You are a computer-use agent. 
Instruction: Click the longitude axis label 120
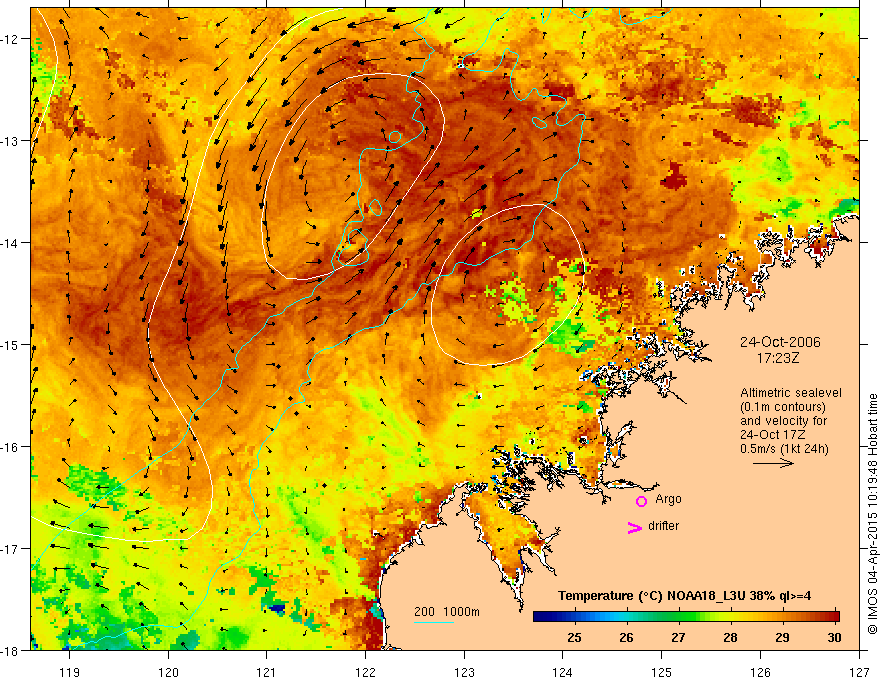pyautogui.click(x=168, y=672)
